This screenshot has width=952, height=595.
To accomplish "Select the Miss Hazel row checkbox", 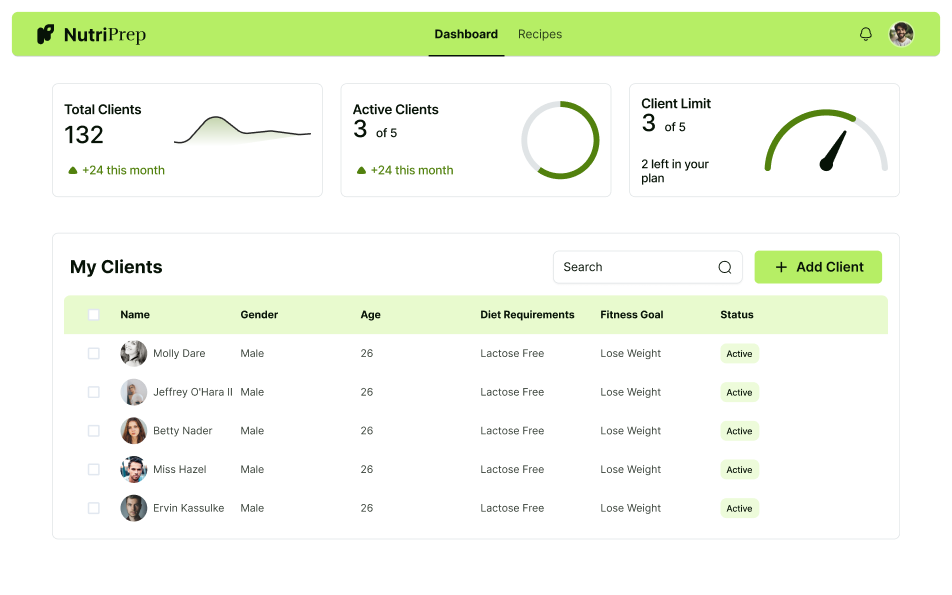I will (94, 469).
